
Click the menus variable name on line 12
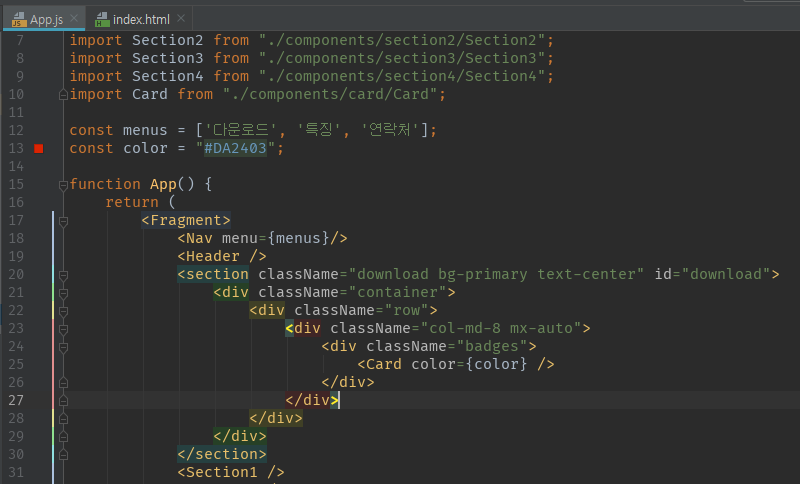pos(145,131)
